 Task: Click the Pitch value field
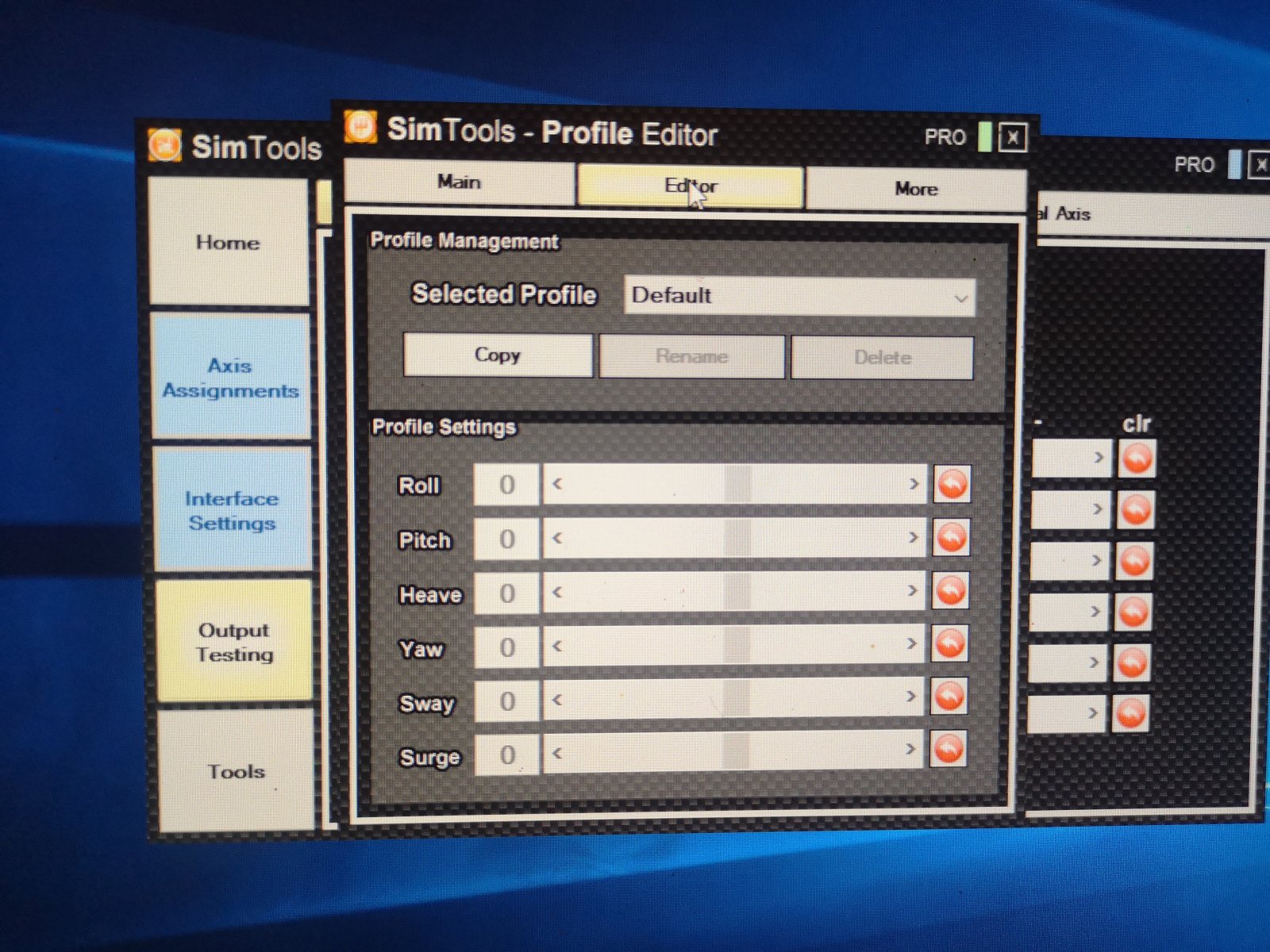(506, 539)
